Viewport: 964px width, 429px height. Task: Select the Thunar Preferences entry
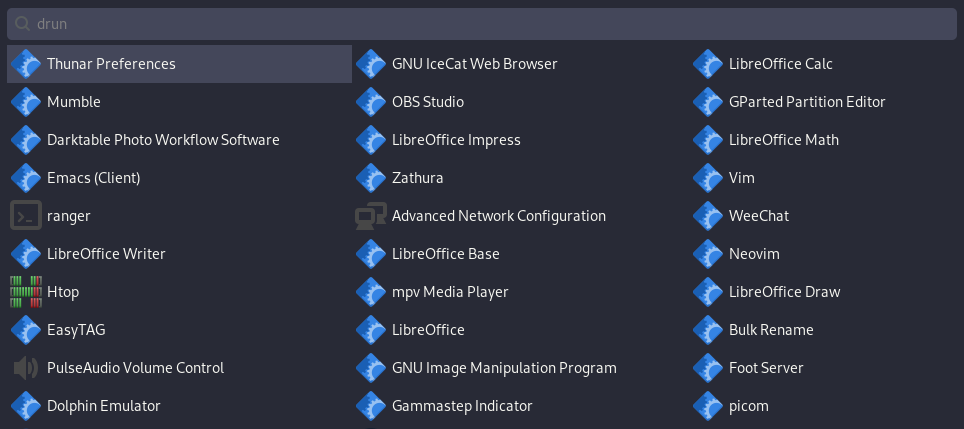(x=180, y=64)
